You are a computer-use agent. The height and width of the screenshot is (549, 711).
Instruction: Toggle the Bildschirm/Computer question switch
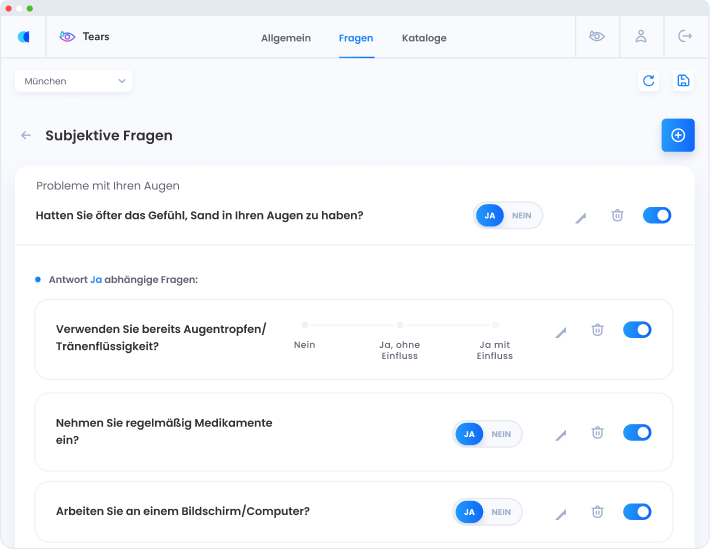click(637, 512)
